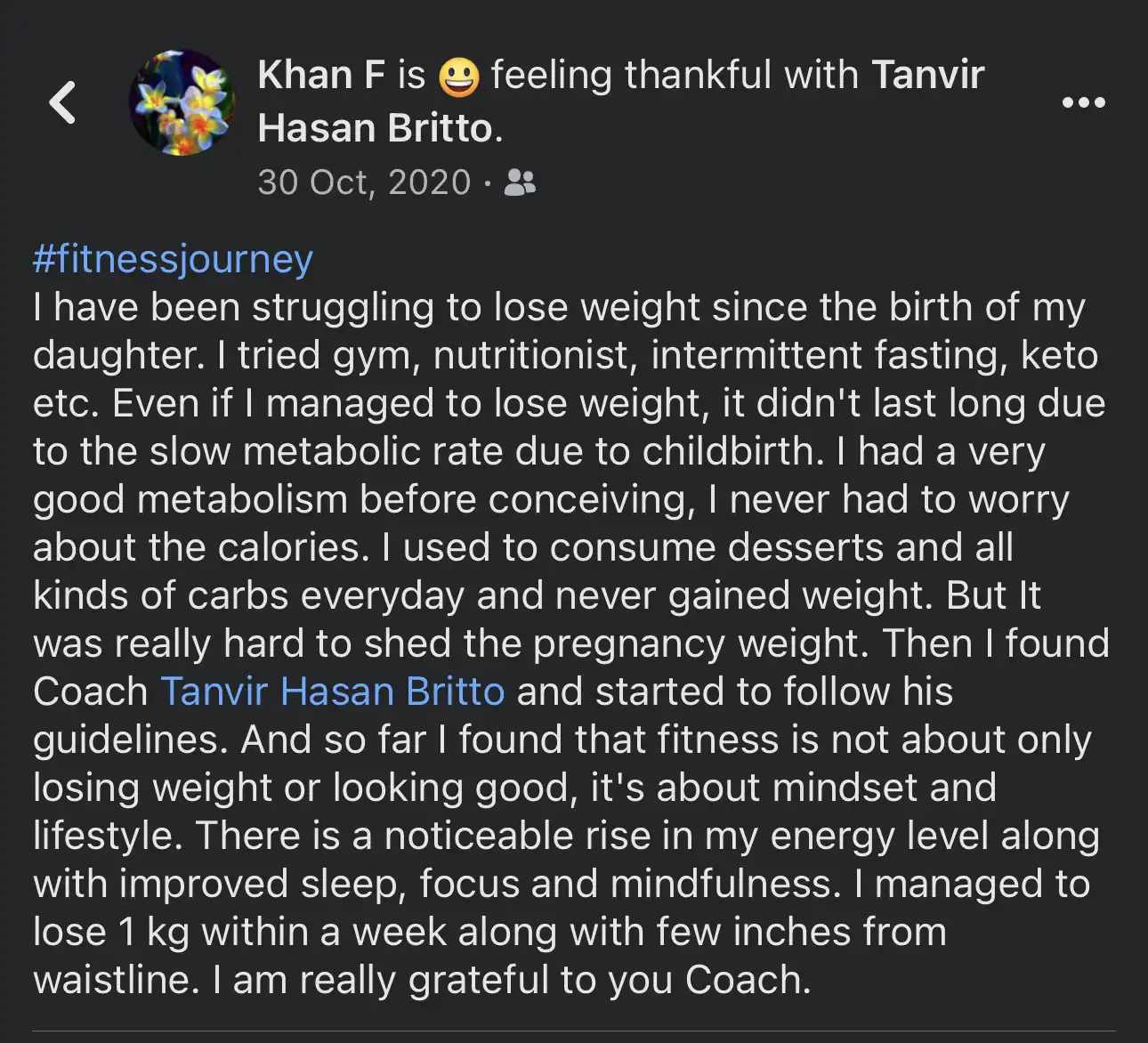Viewport: 1148px width, 1043px height.
Task: Tap the thankful smiley emoji
Action: tap(459, 76)
